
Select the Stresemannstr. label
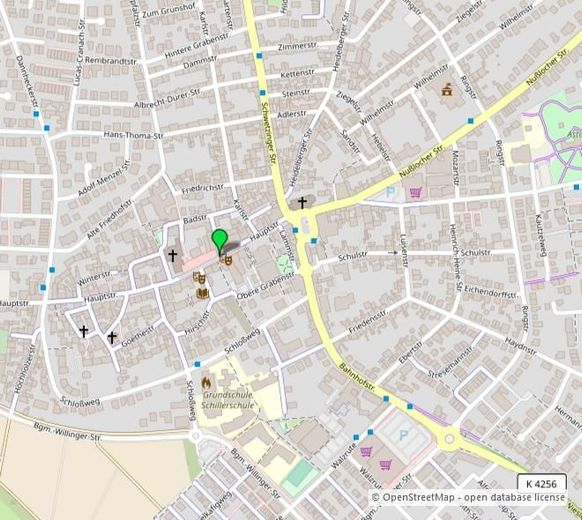451,362
